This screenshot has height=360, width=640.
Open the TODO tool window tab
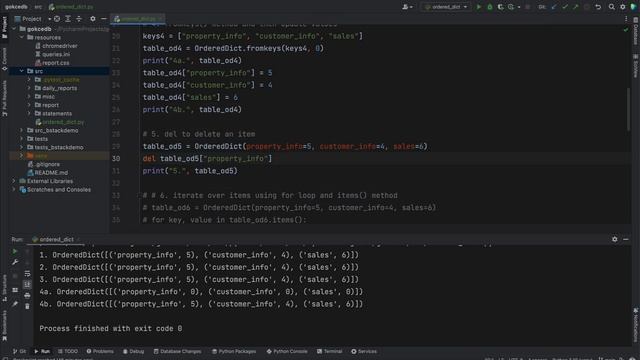[68, 351]
